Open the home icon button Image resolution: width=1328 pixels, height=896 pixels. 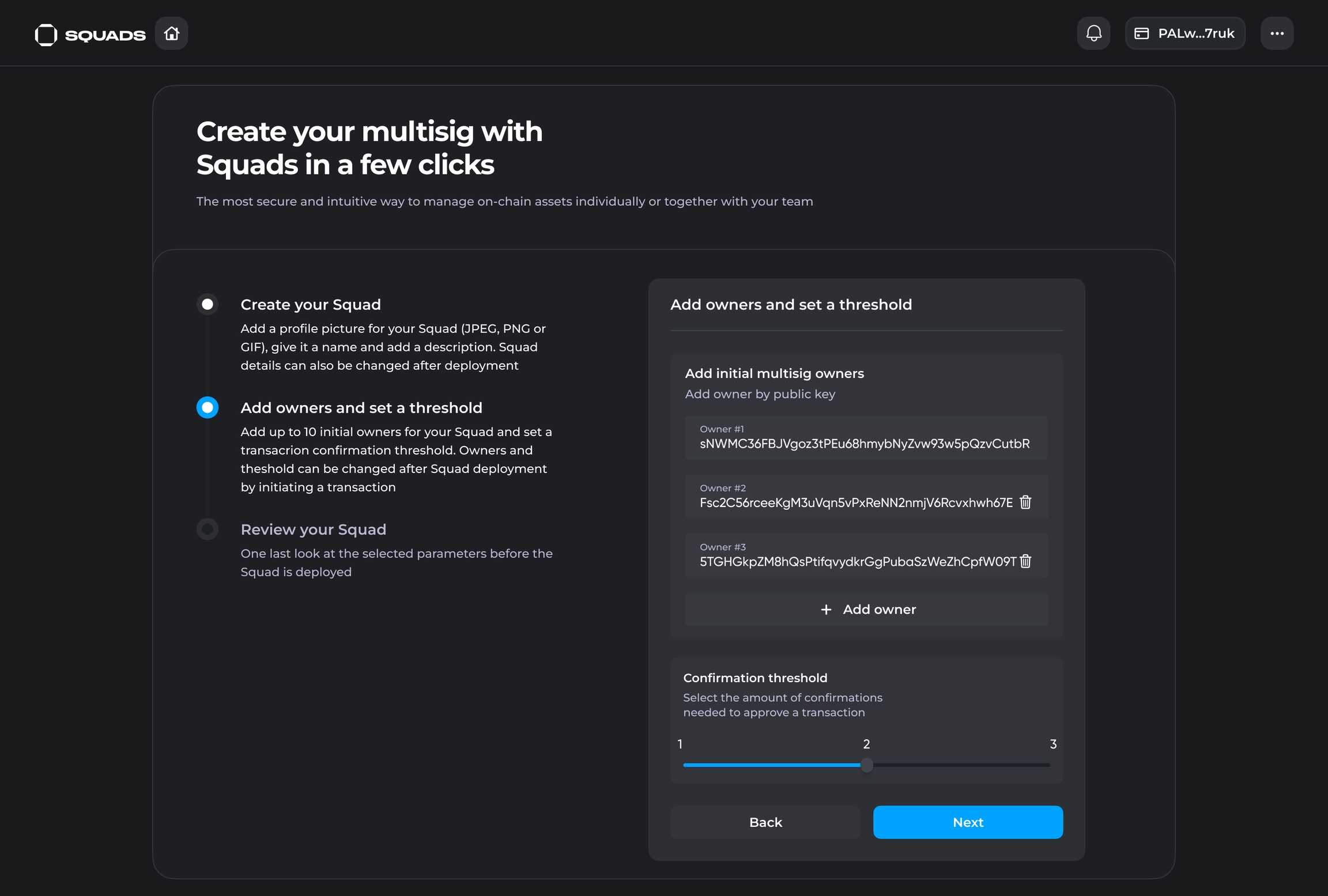(171, 33)
